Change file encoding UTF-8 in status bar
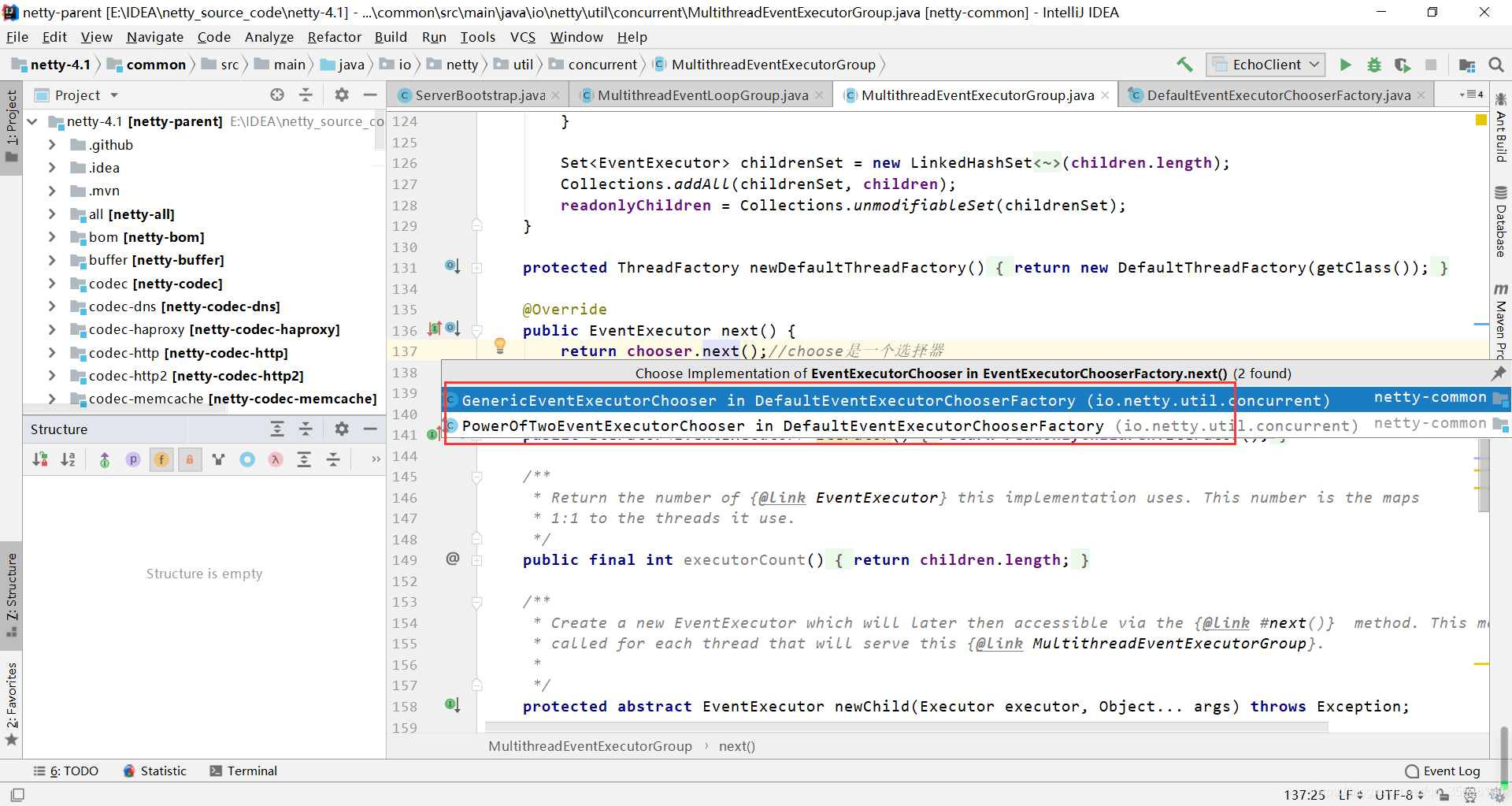Viewport: 1512px width, 806px height. pos(1399,795)
